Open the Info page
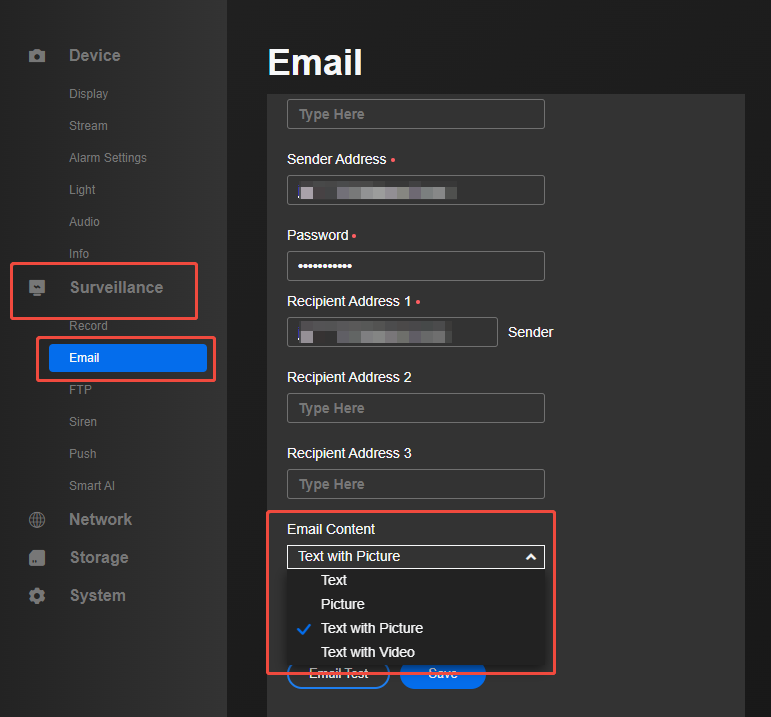The height and width of the screenshot is (717, 771). 79,254
